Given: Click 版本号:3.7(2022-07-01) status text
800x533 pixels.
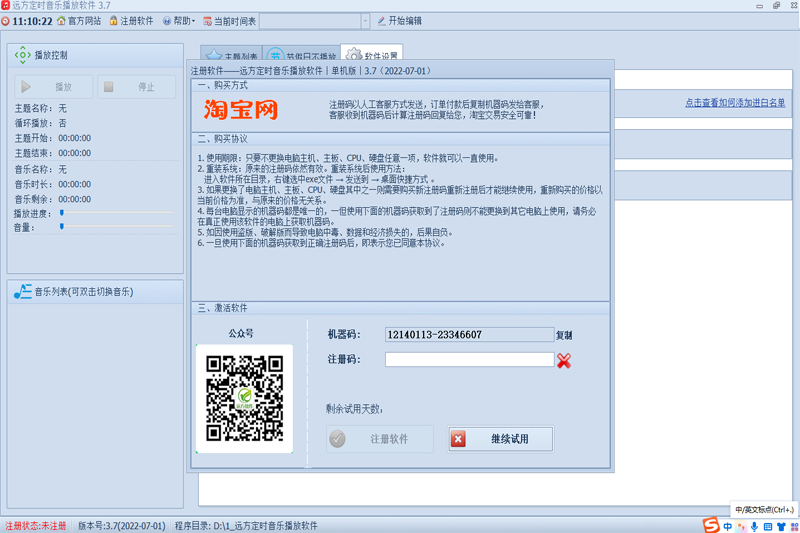Looking at the screenshot, I should (121, 526).
